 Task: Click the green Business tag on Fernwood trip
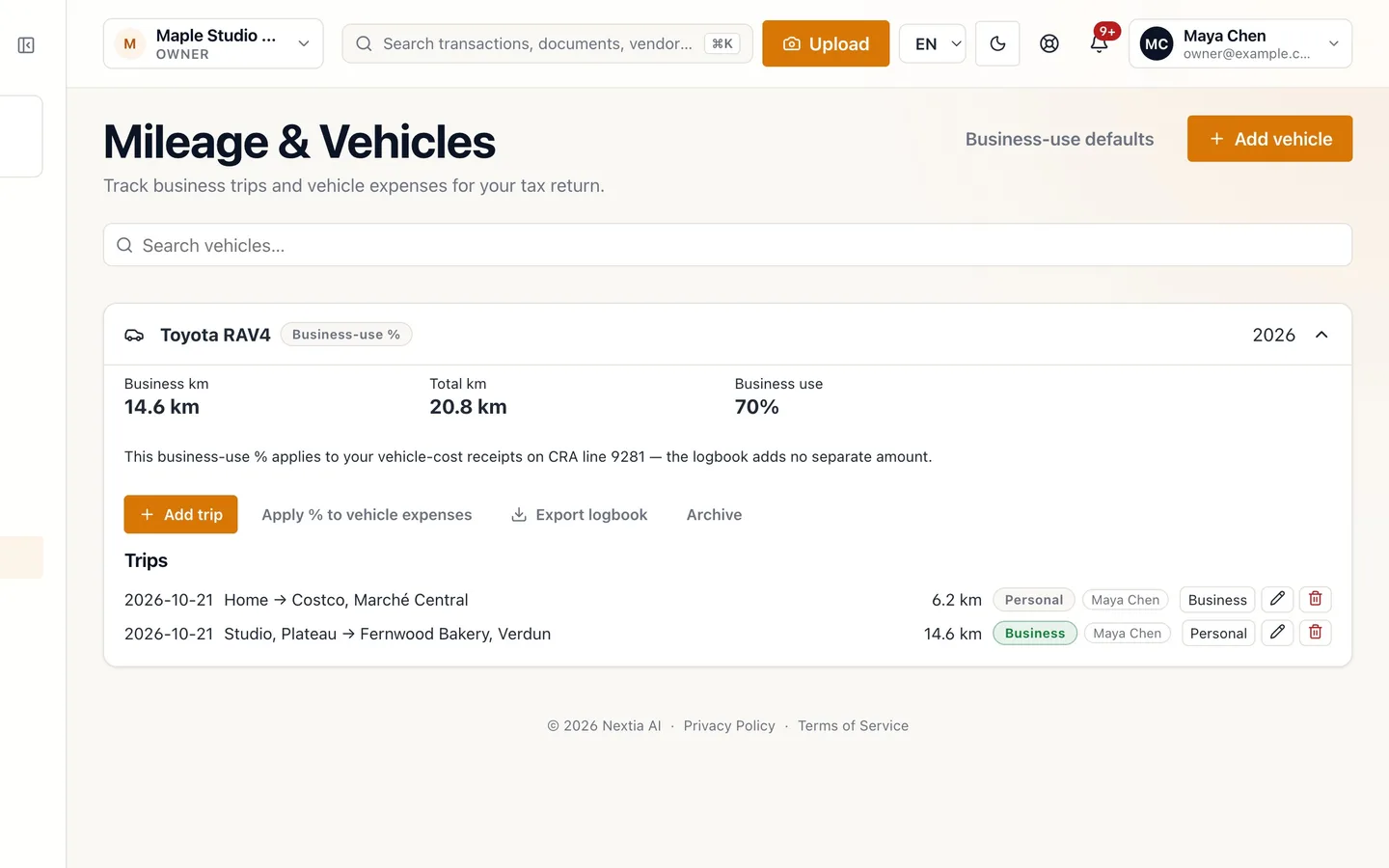point(1035,634)
